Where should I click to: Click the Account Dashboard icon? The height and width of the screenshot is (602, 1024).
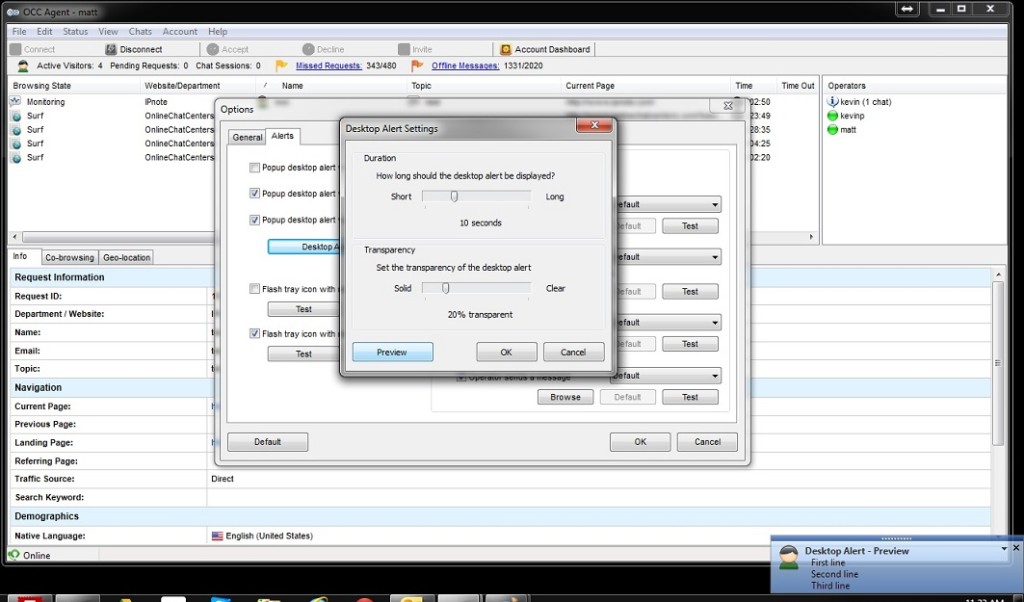click(x=505, y=48)
